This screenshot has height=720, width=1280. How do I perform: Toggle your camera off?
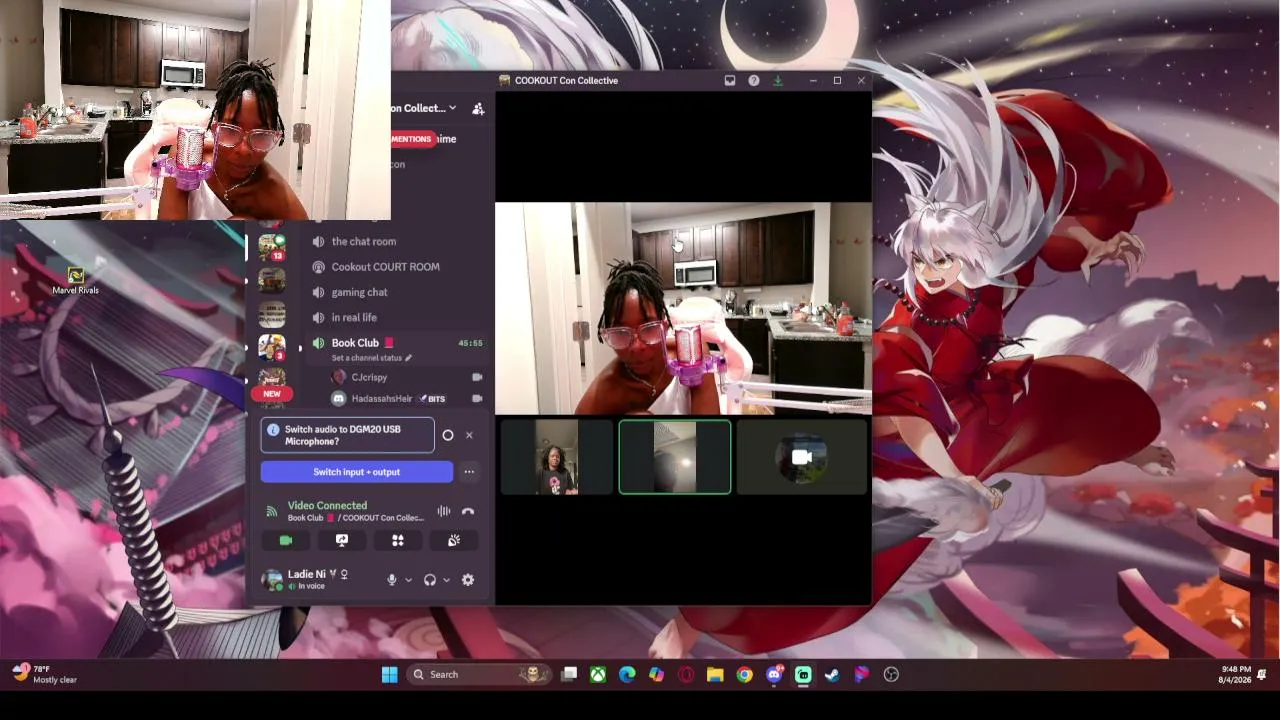286,540
